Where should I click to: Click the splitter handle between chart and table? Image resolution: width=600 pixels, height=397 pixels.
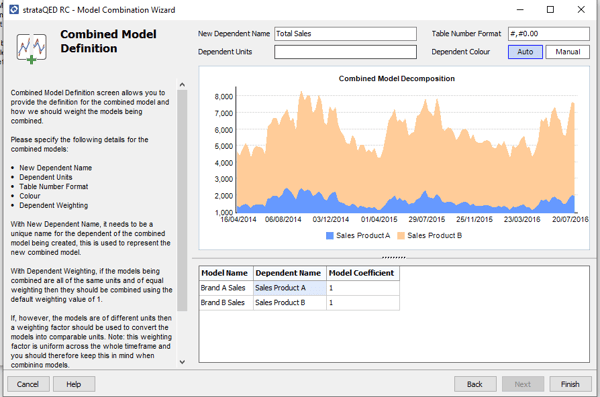(x=393, y=258)
